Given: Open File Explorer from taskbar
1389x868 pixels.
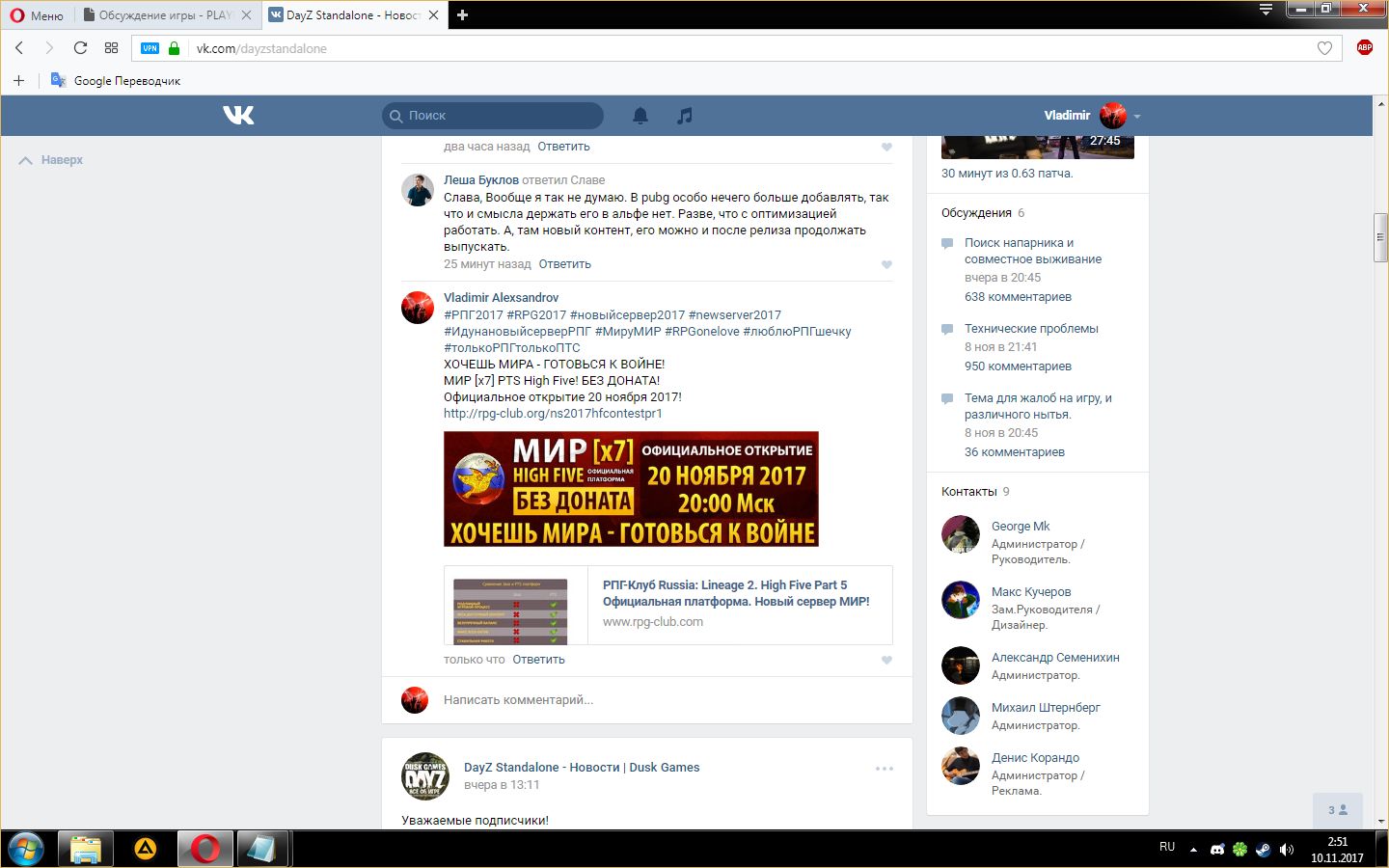Looking at the screenshot, I should pyautogui.click(x=86, y=850).
